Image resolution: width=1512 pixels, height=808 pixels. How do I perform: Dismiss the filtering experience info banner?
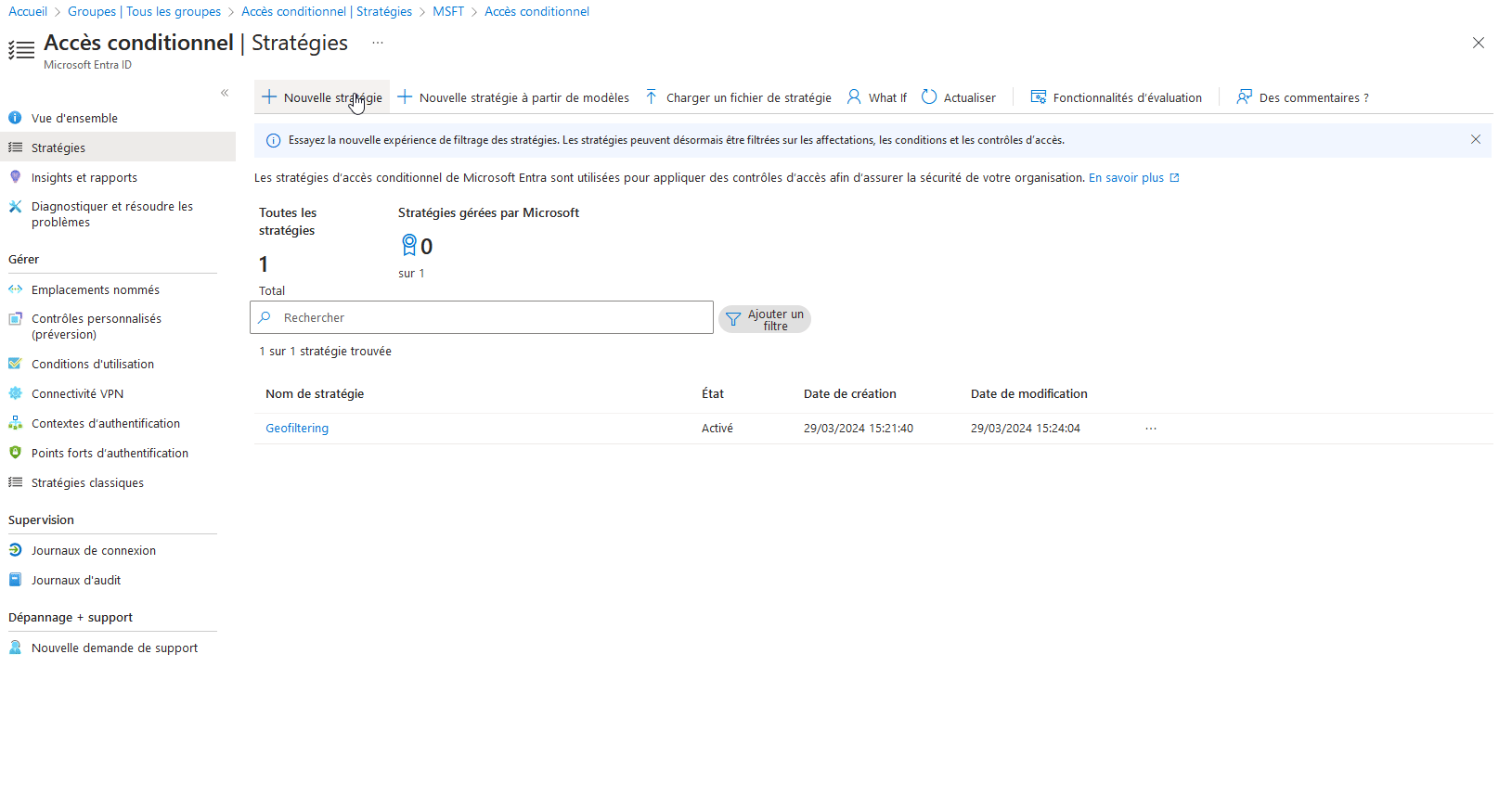tap(1476, 139)
